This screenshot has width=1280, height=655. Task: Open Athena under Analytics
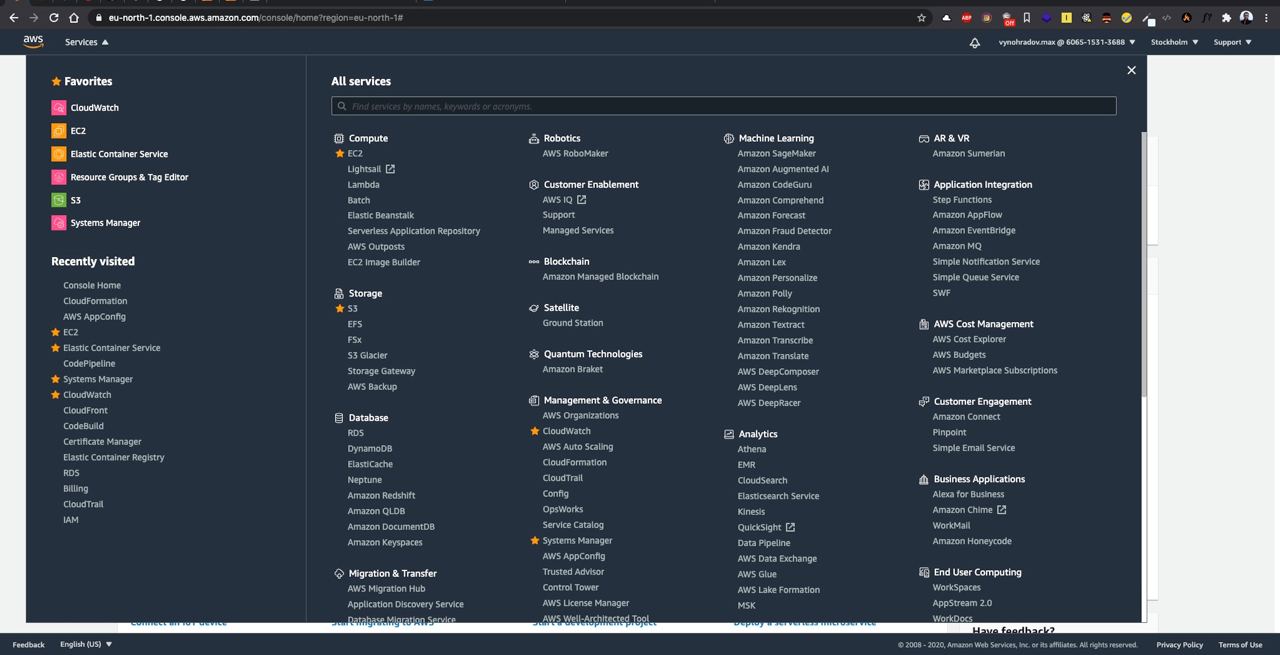[x=751, y=450]
